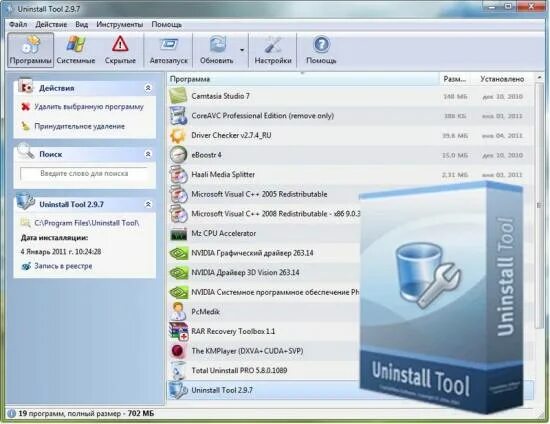The image size is (550, 424).
Task: Open the Программы toolbar section
Action: coord(31,50)
